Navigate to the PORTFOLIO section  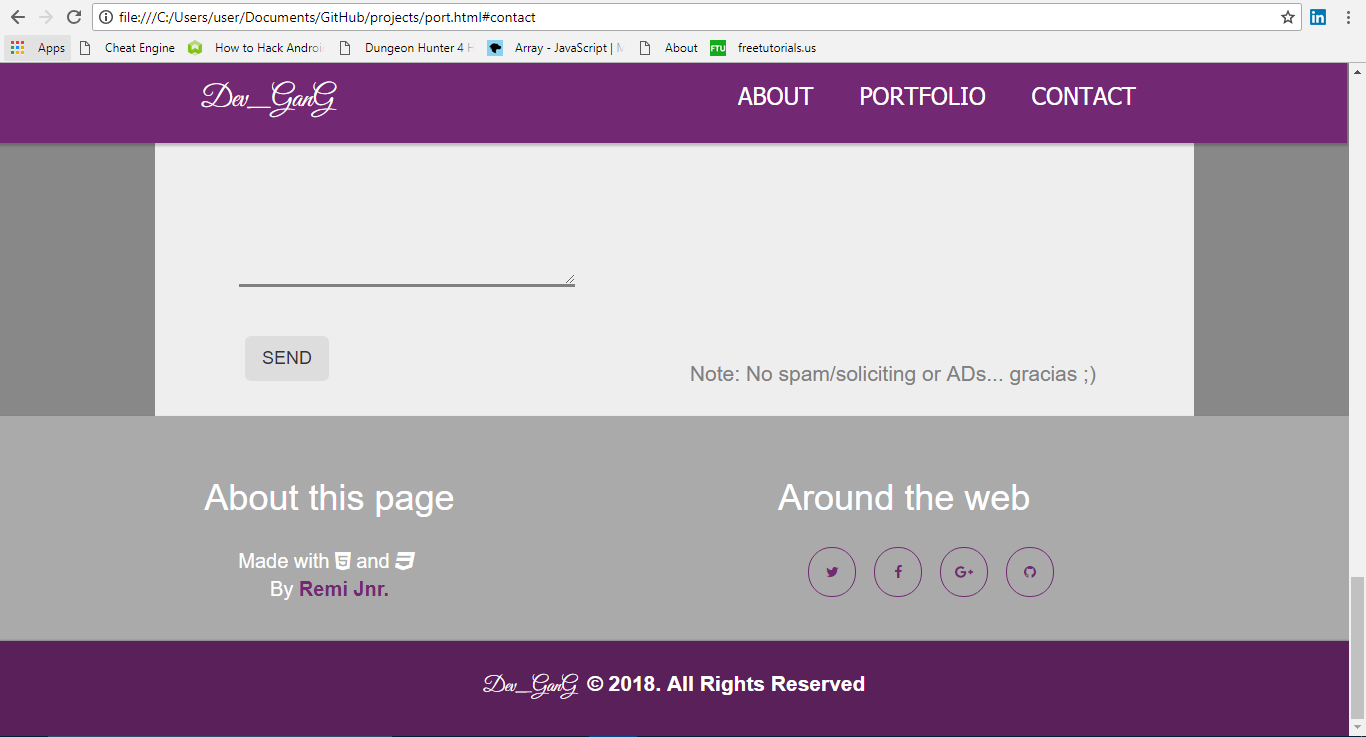click(922, 97)
